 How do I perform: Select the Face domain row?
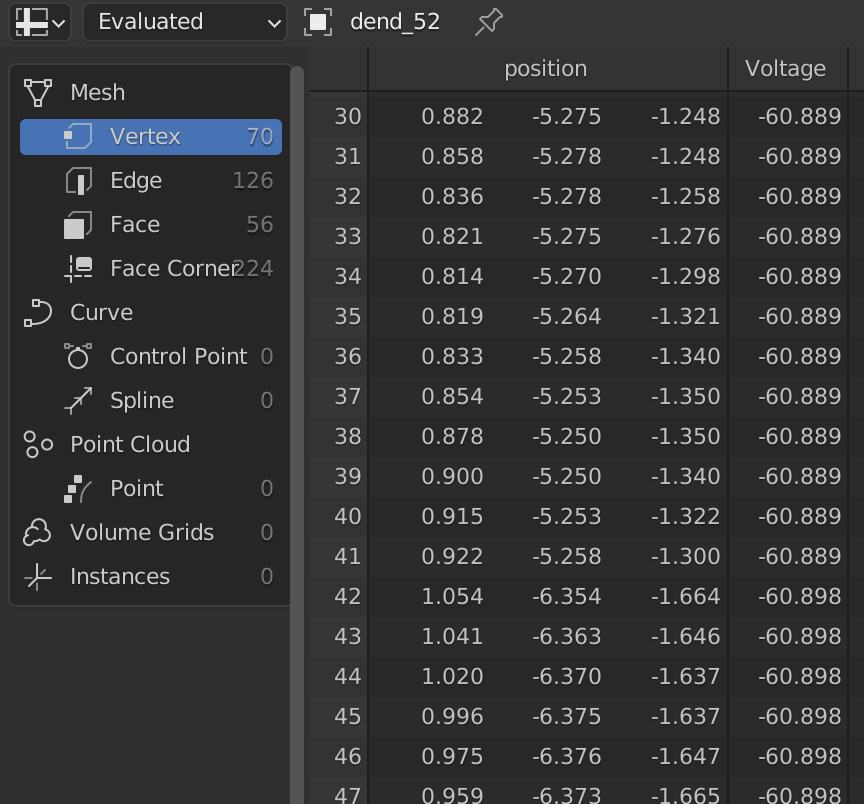coord(151,225)
